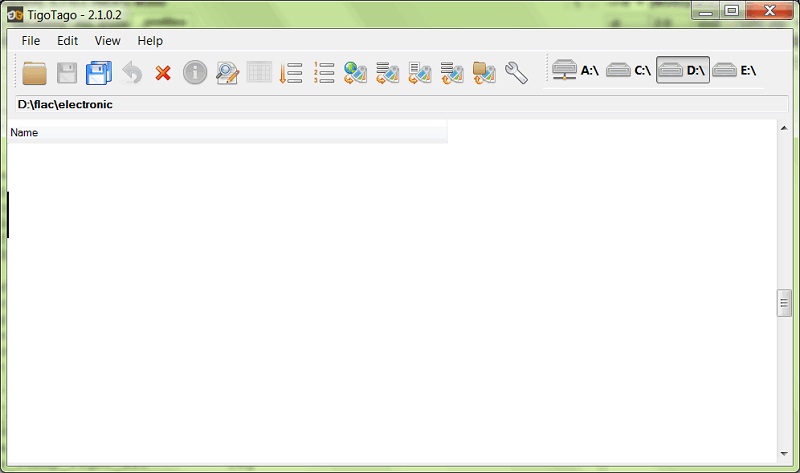800x473 pixels.
Task: Switch to drive C:\
Action: (x=629, y=70)
